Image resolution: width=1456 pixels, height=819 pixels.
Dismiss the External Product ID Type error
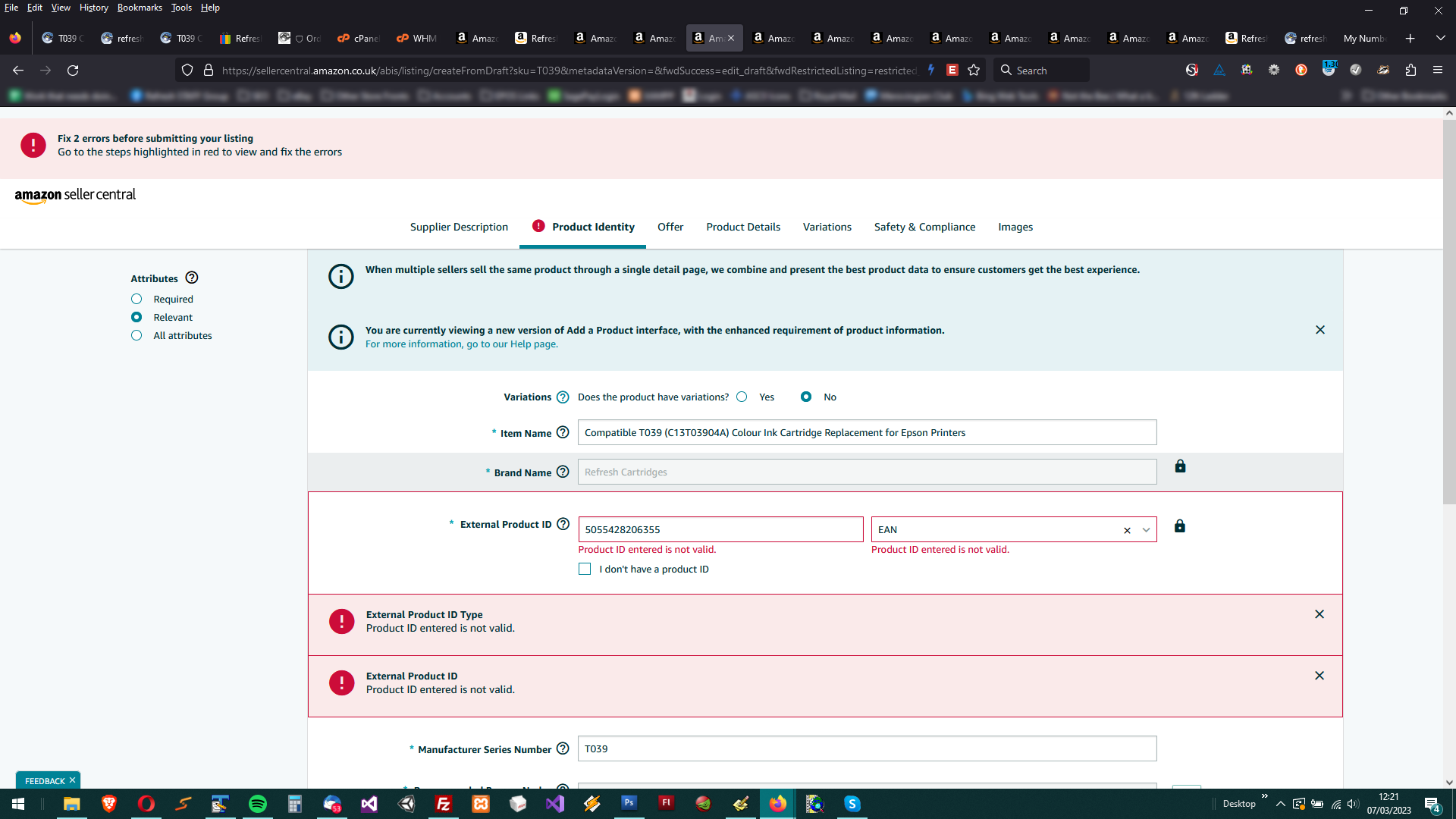click(1319, 614)
